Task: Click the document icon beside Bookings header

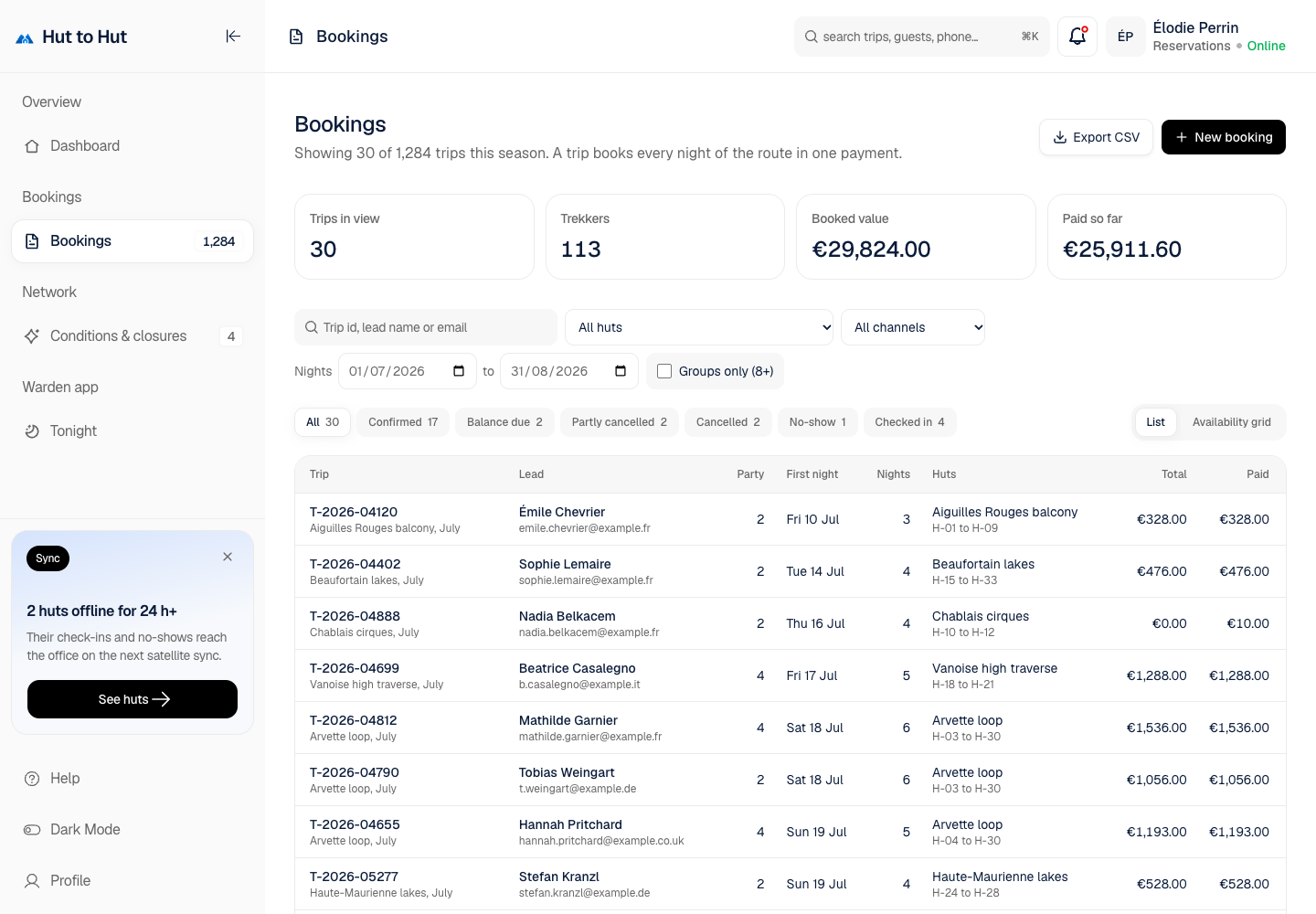Action: point(296,37)
